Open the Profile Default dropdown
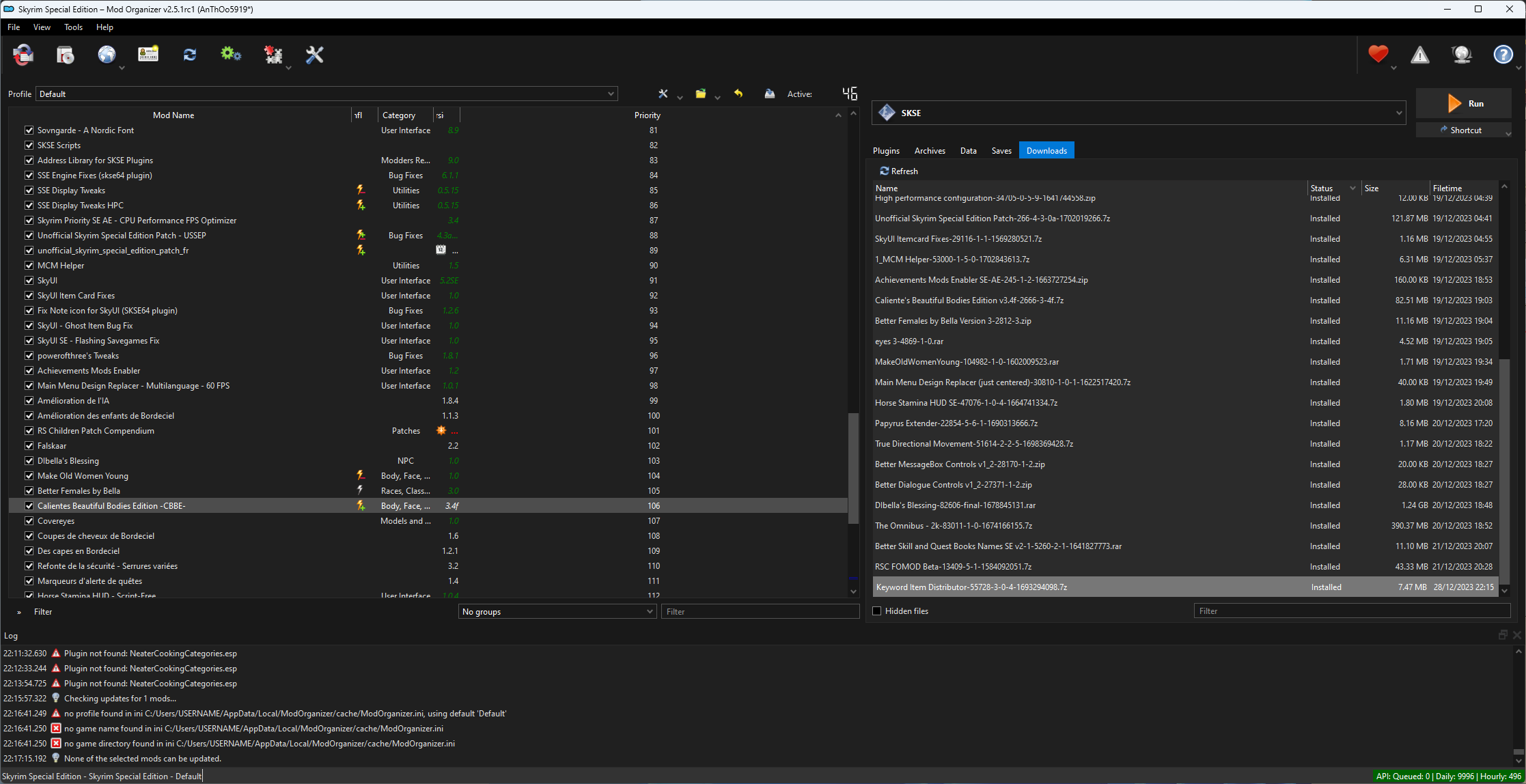This screenshot has height=784, width=1526. tap(327, 94)
